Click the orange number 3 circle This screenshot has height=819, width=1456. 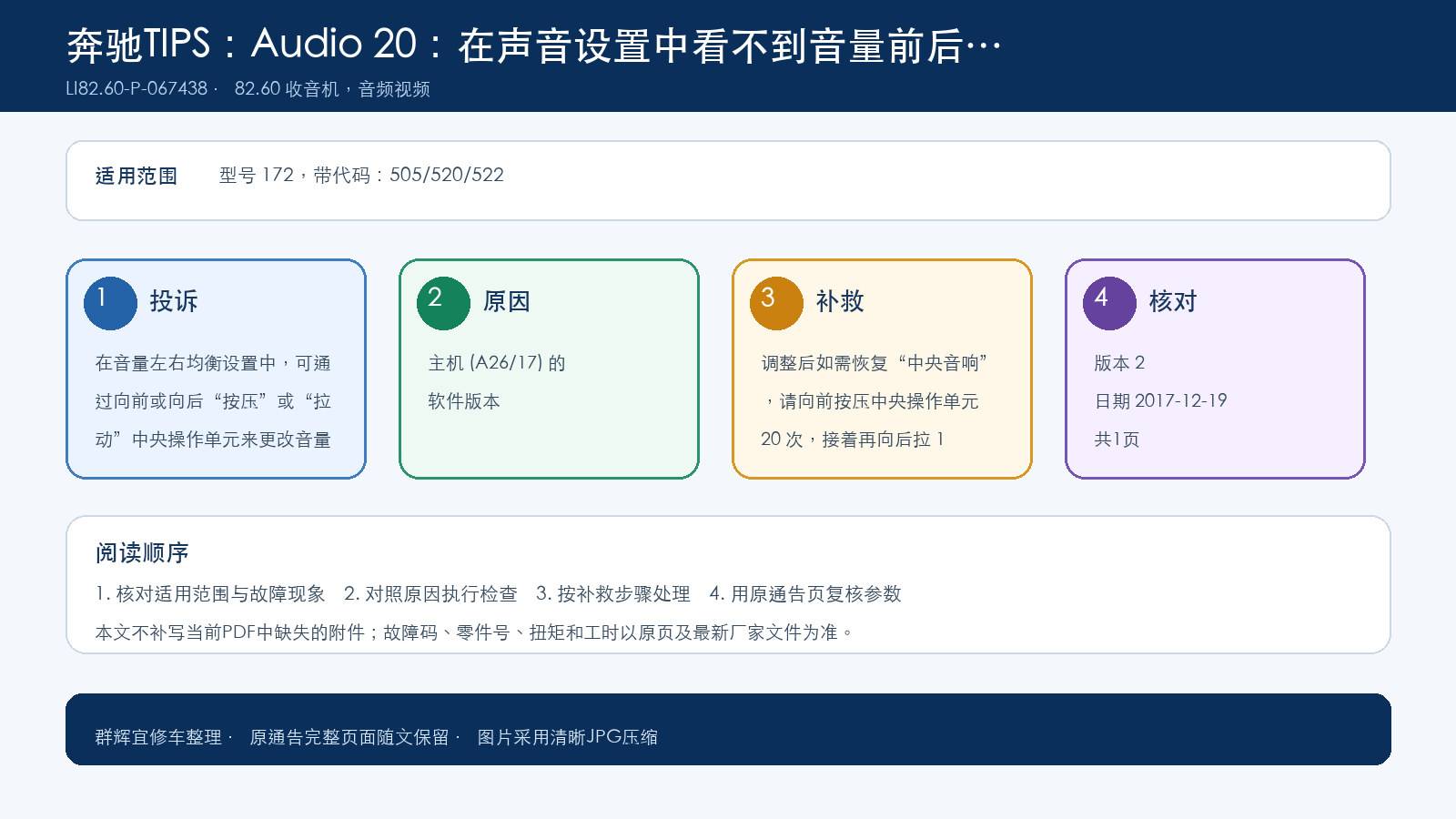pos(776,303)
